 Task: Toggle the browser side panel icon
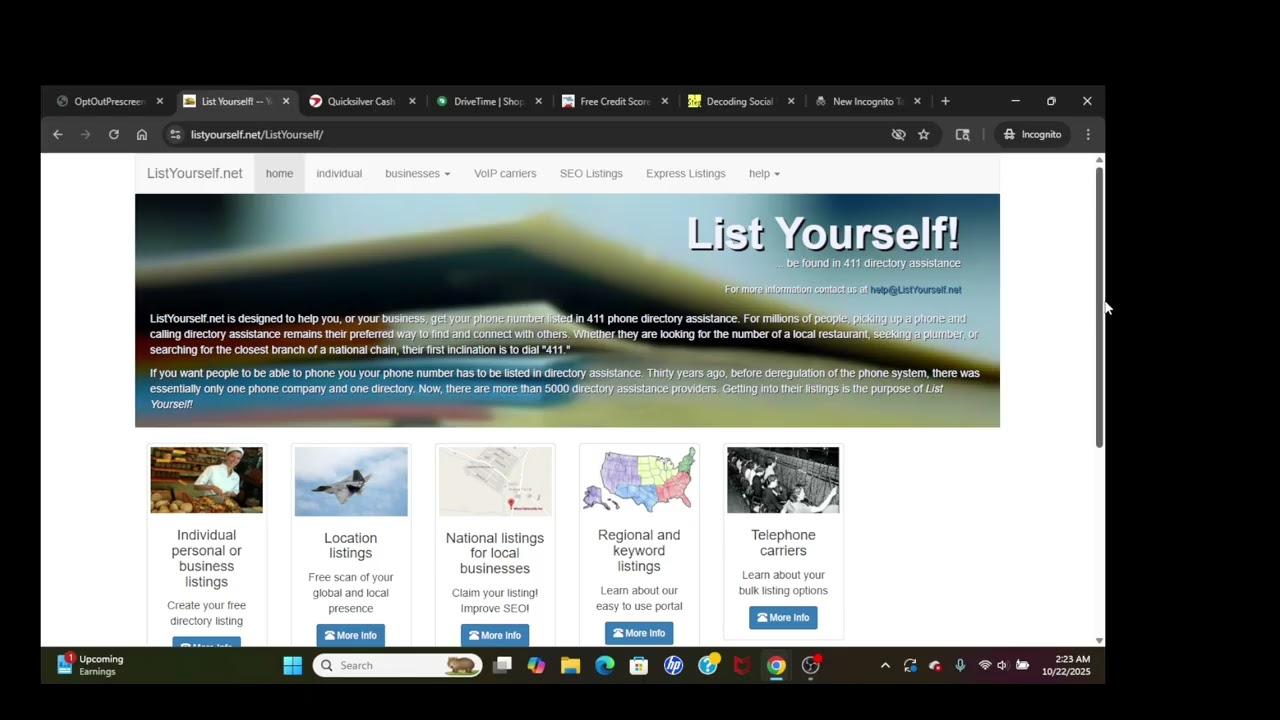click(x=963, y=134)
